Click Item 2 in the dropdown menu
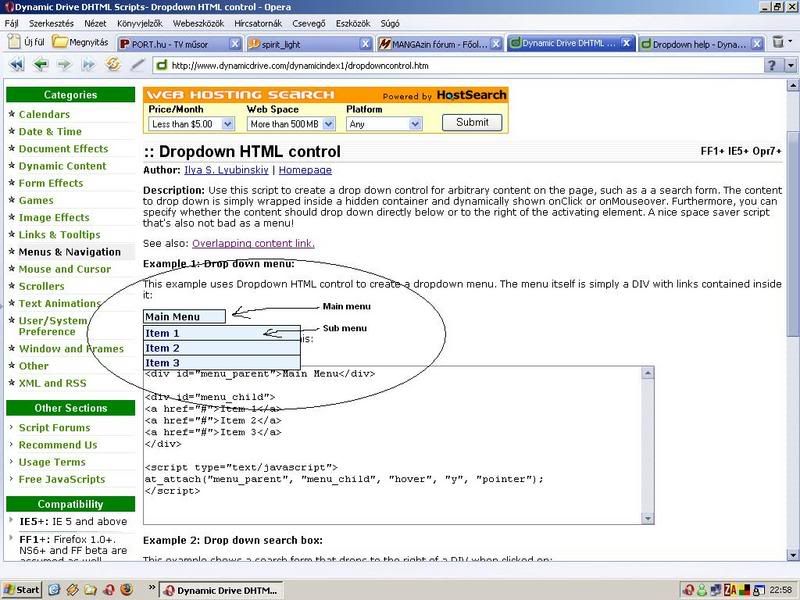 click(222, 348)
